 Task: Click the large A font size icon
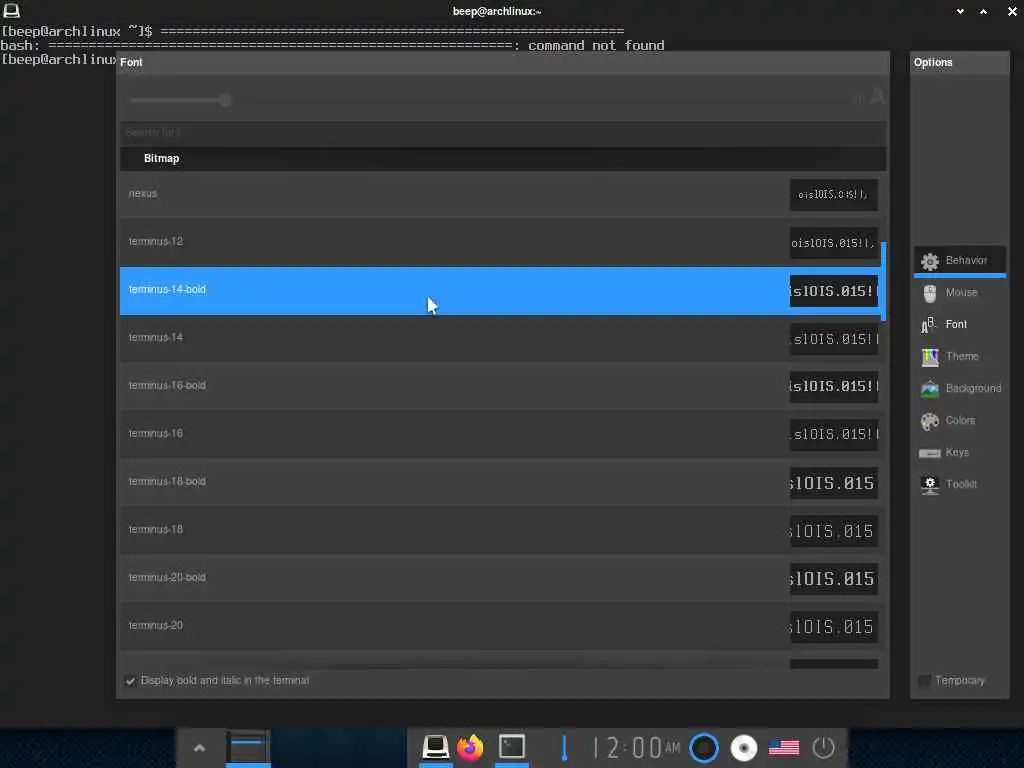[877, 97]
